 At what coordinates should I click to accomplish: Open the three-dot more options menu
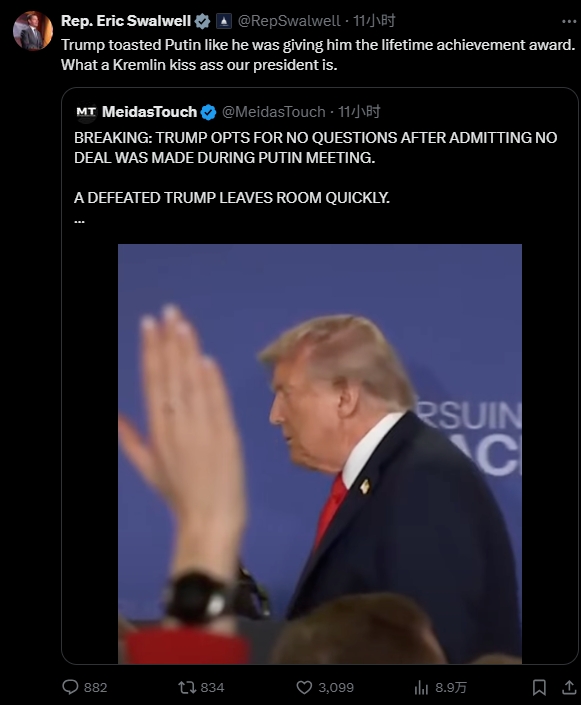(569, 21)
